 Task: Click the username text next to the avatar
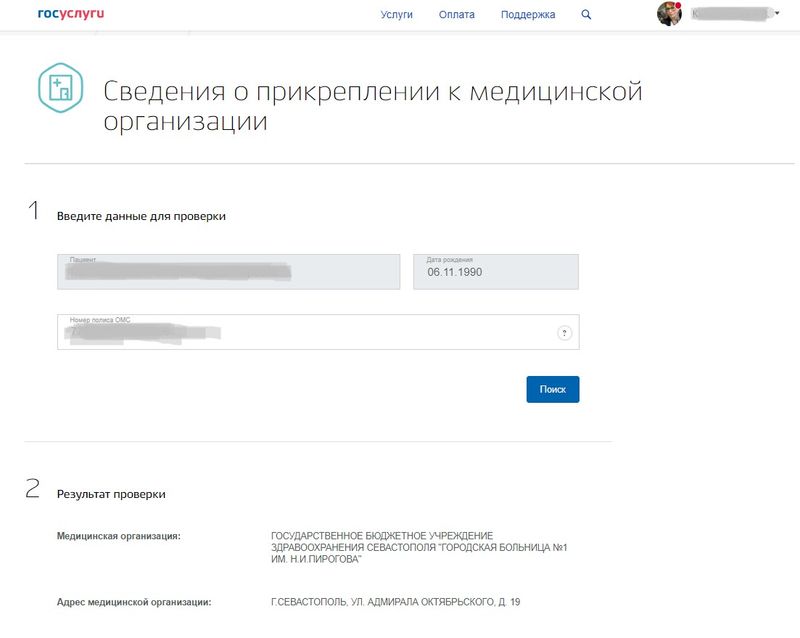pos(728,13)
